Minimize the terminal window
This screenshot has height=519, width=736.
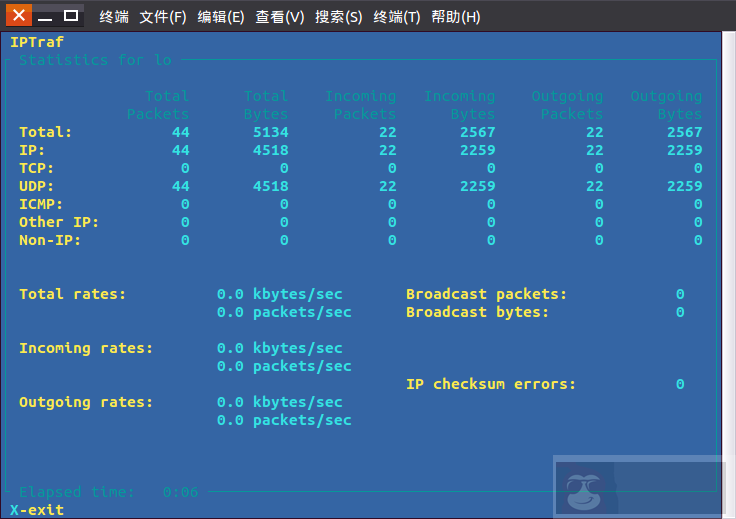45,15
